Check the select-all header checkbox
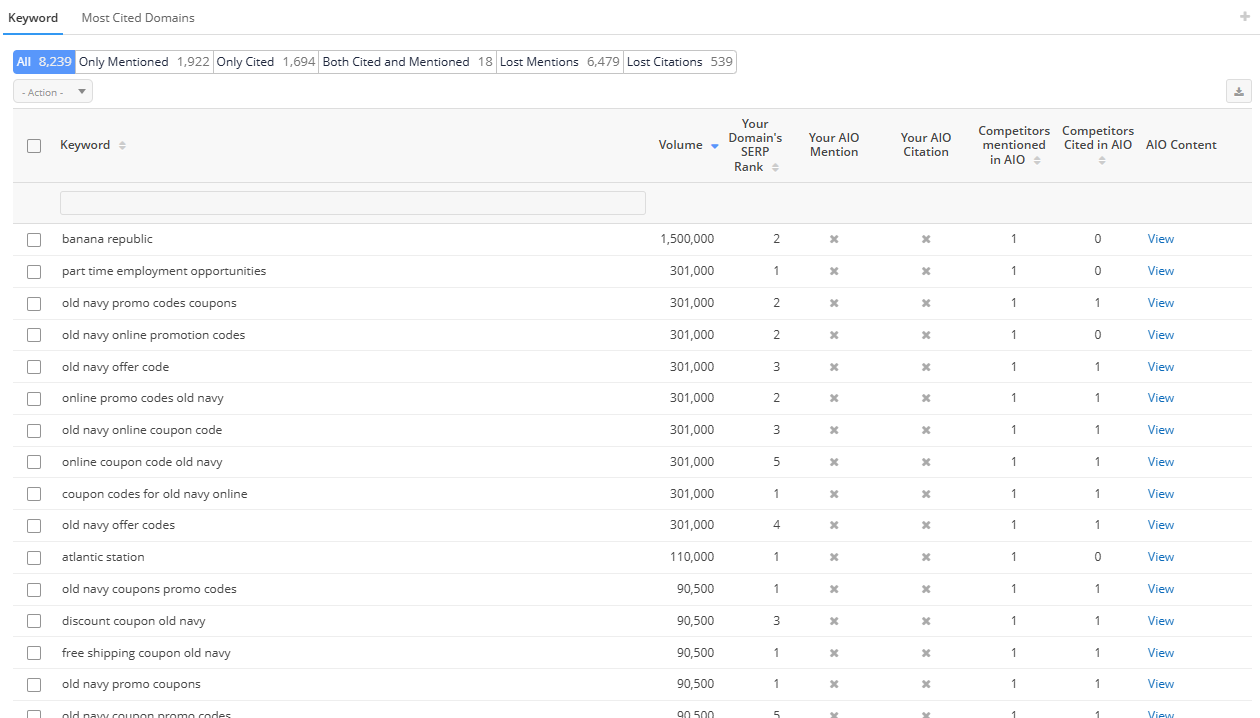Image resolution: width=1260 pixels, height=718 pixels. pyautogui.click(x=34, y=146)
